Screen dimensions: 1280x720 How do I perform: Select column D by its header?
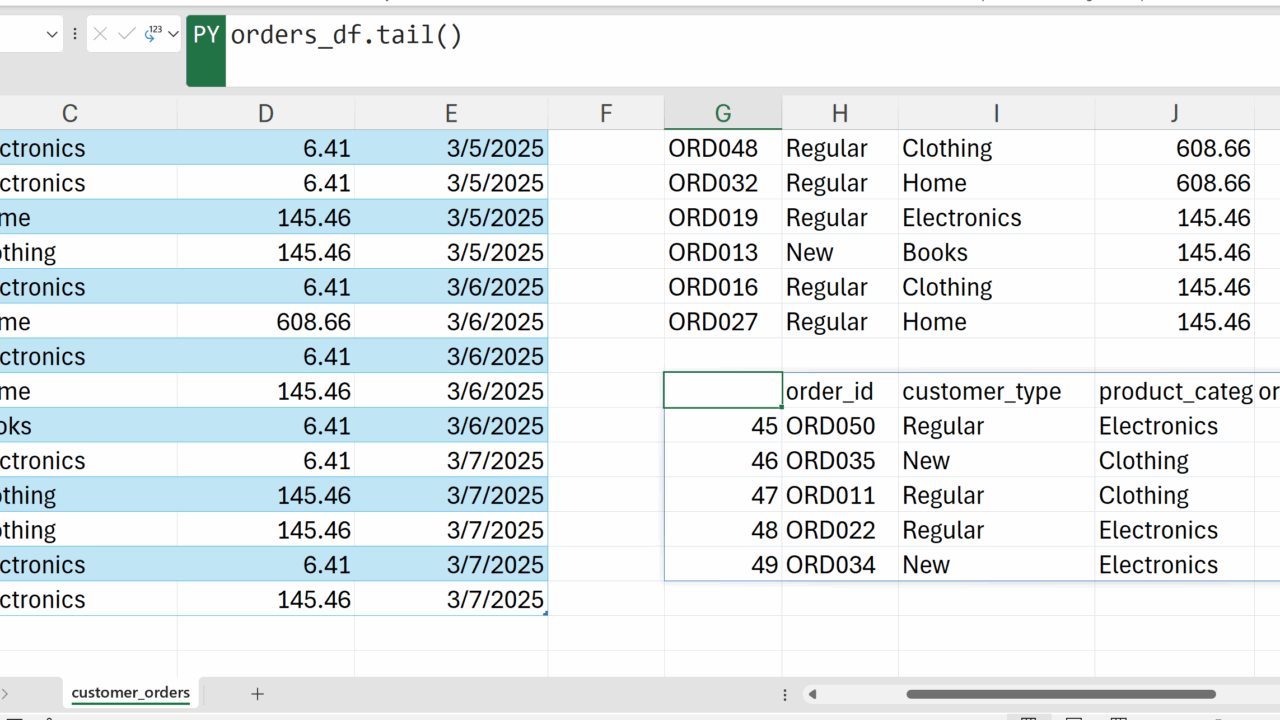(265, 113)
